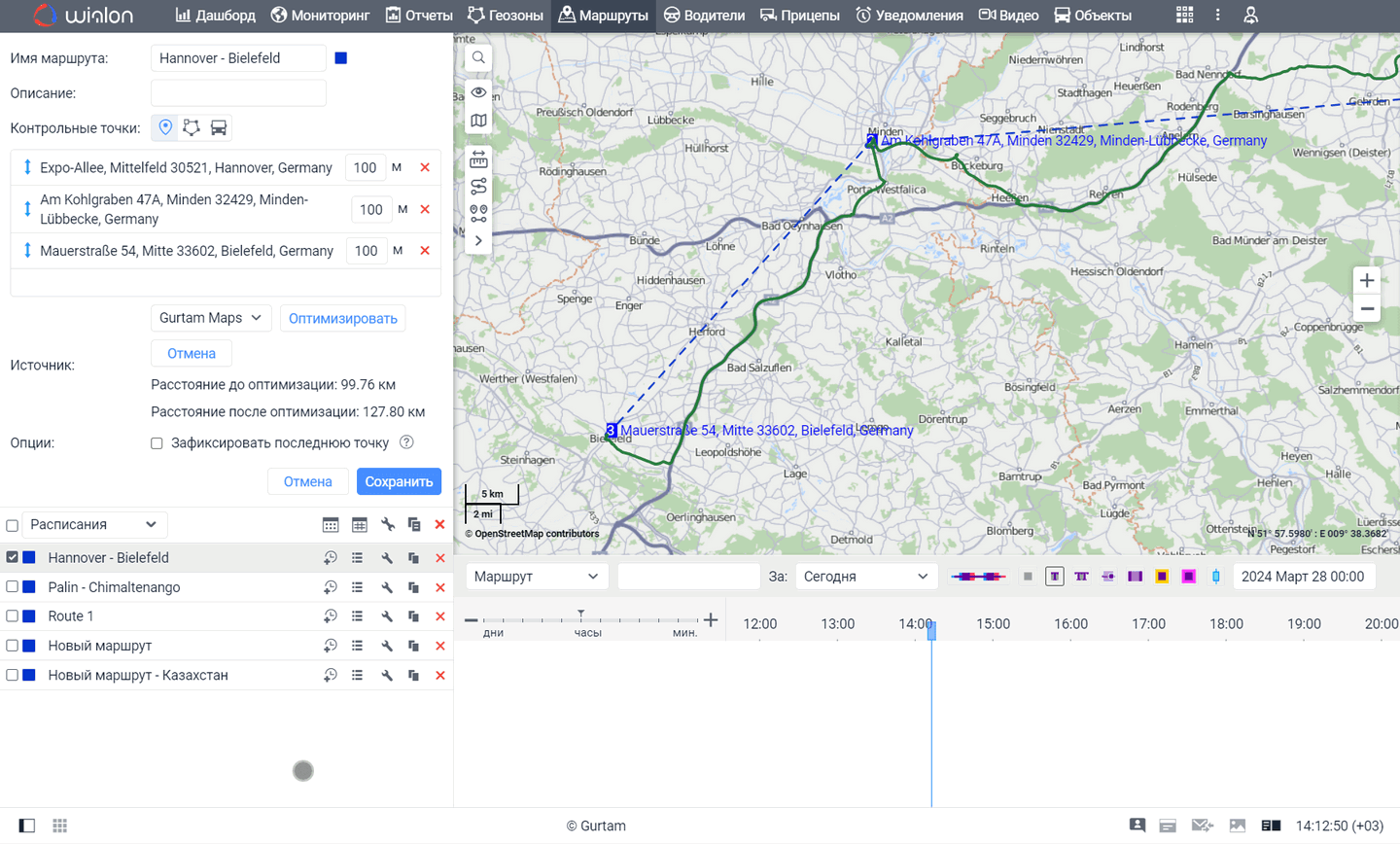Click the copy icon for Hannover - Bielefeld route

coord(413,557)
